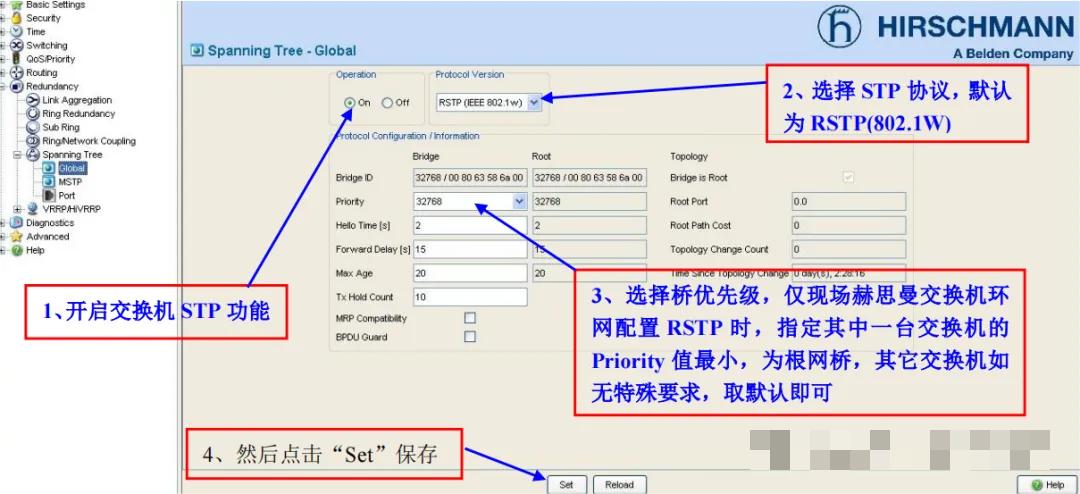The width and height of the screenshot is (1080, 494).
Task: Click the Ring Redundancy icon
Action: tap(32, 114)
